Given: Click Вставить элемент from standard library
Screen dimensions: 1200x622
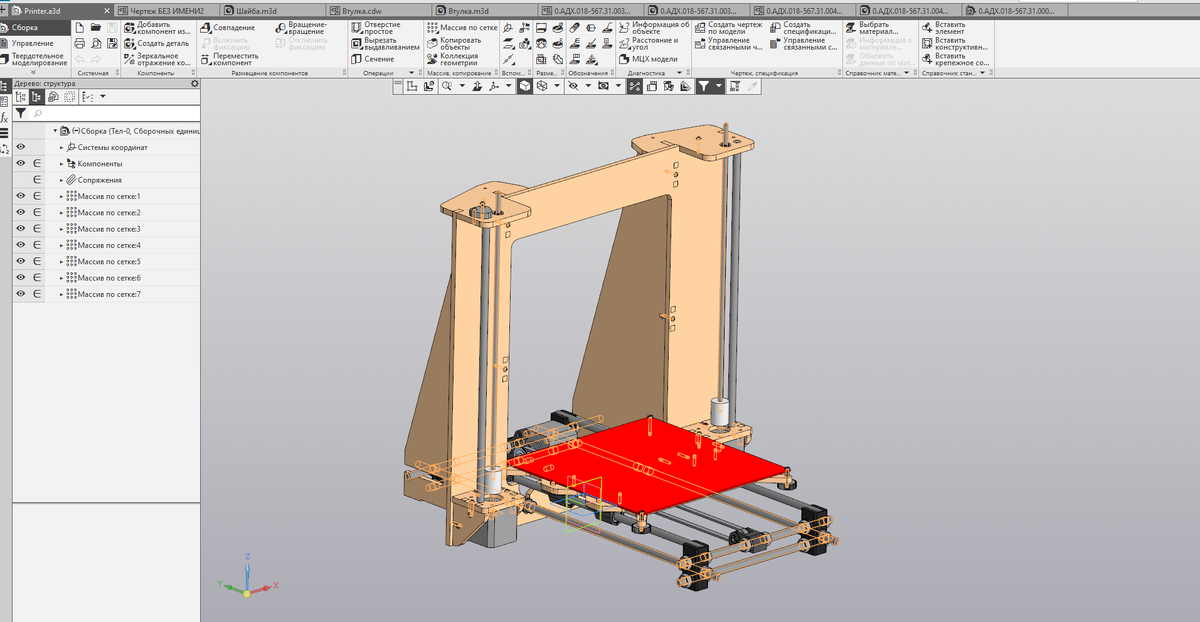Looking at the screenshot, I should point(943,28).
